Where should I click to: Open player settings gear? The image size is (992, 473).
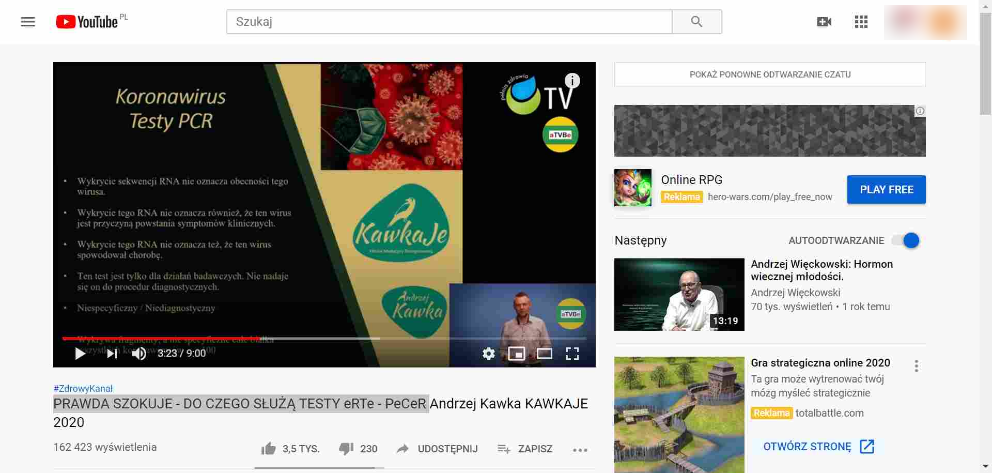[488, 353]
